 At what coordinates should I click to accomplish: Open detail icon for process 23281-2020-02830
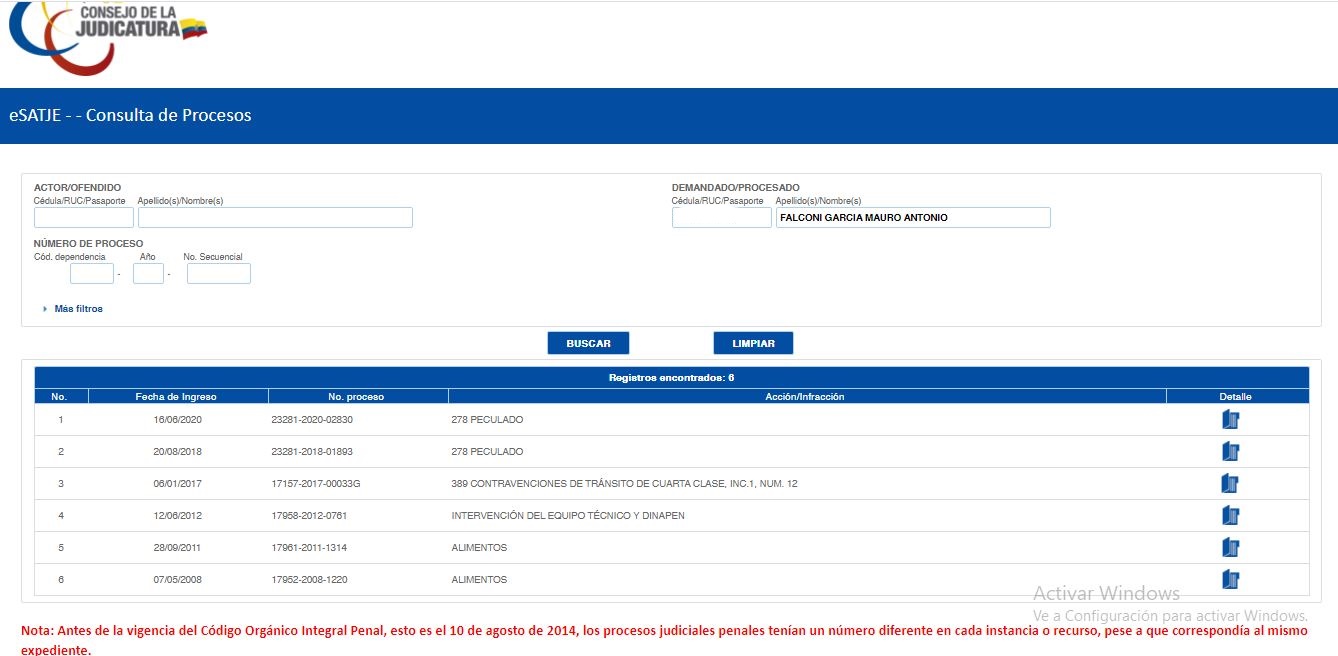coord(1230,420)
